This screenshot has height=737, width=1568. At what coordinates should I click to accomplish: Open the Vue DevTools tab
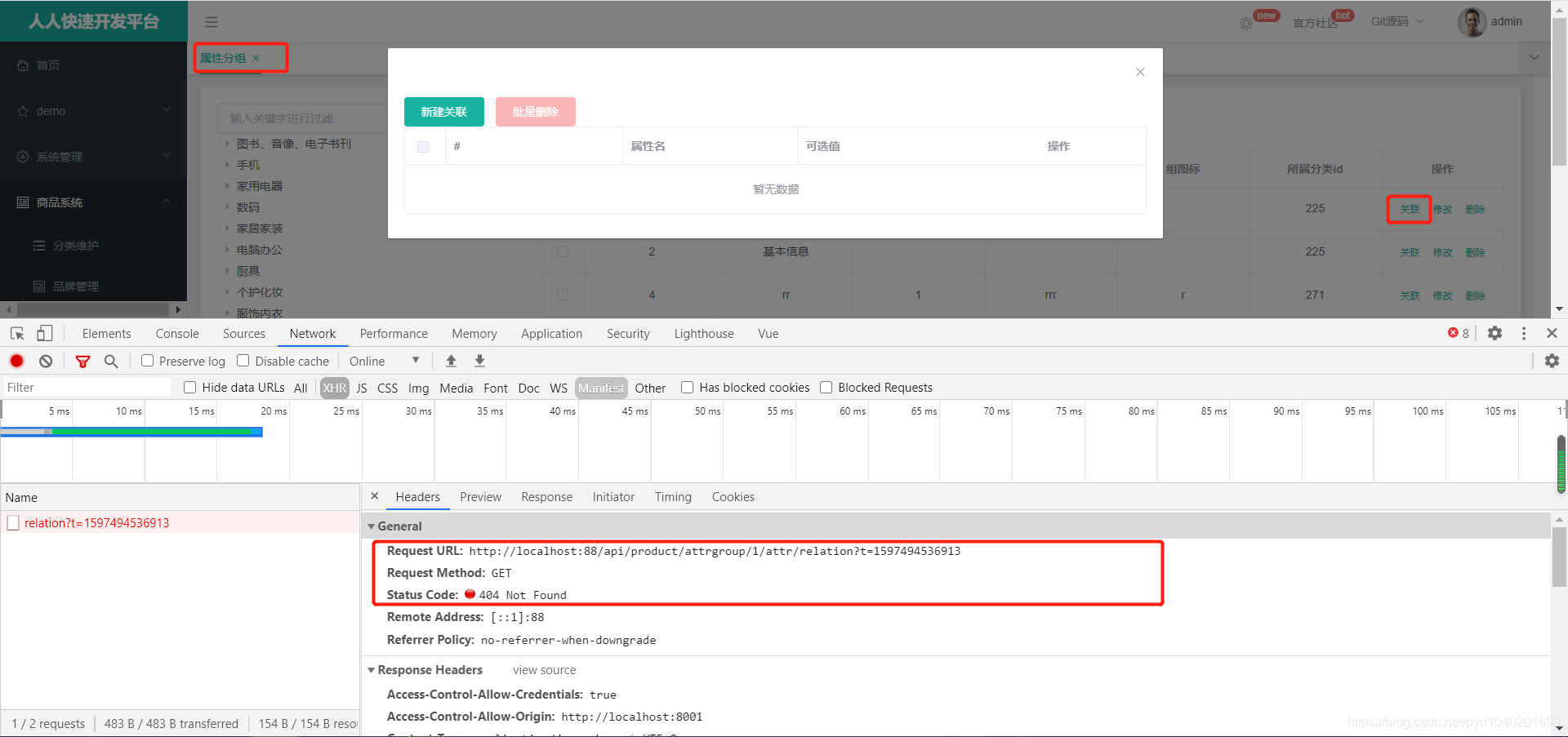[768, 333]
